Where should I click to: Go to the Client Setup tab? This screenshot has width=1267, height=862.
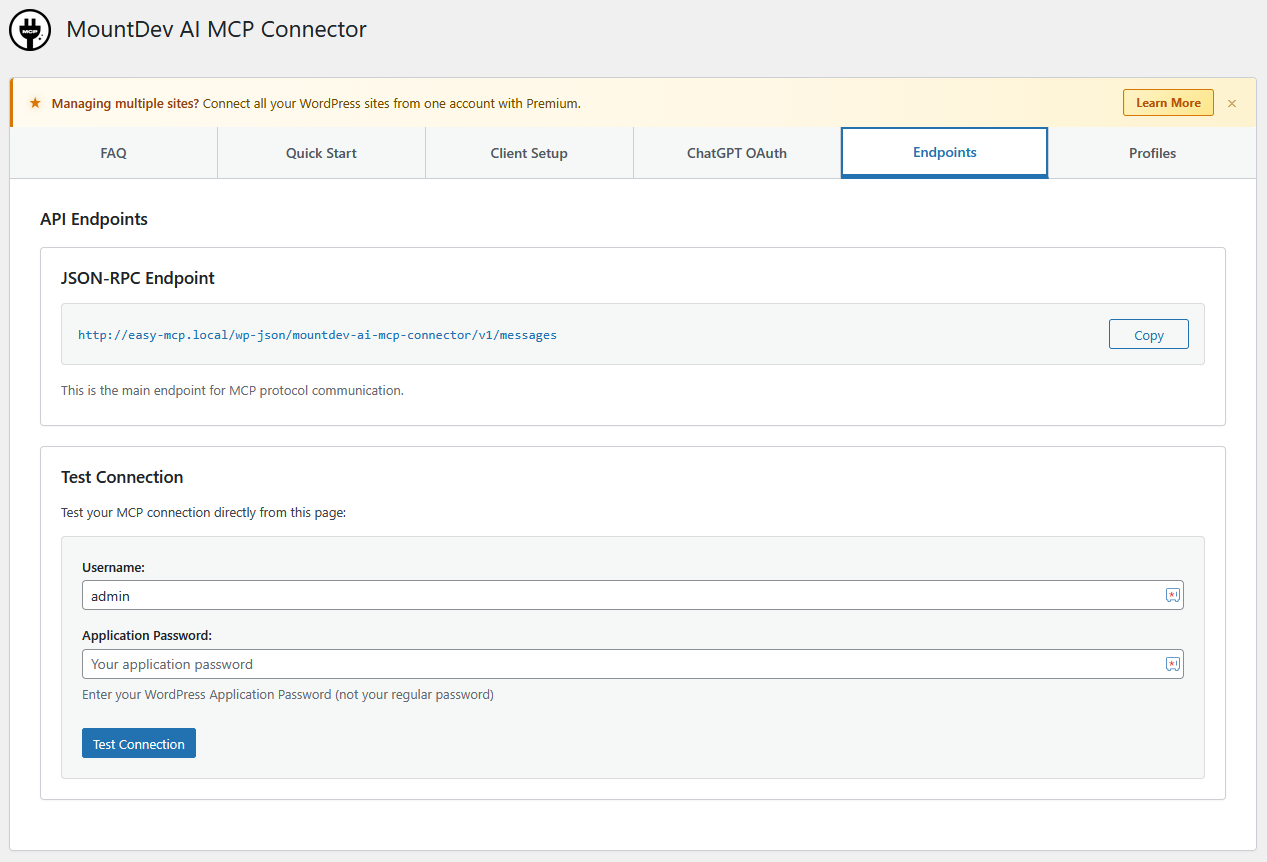point(529,153)
